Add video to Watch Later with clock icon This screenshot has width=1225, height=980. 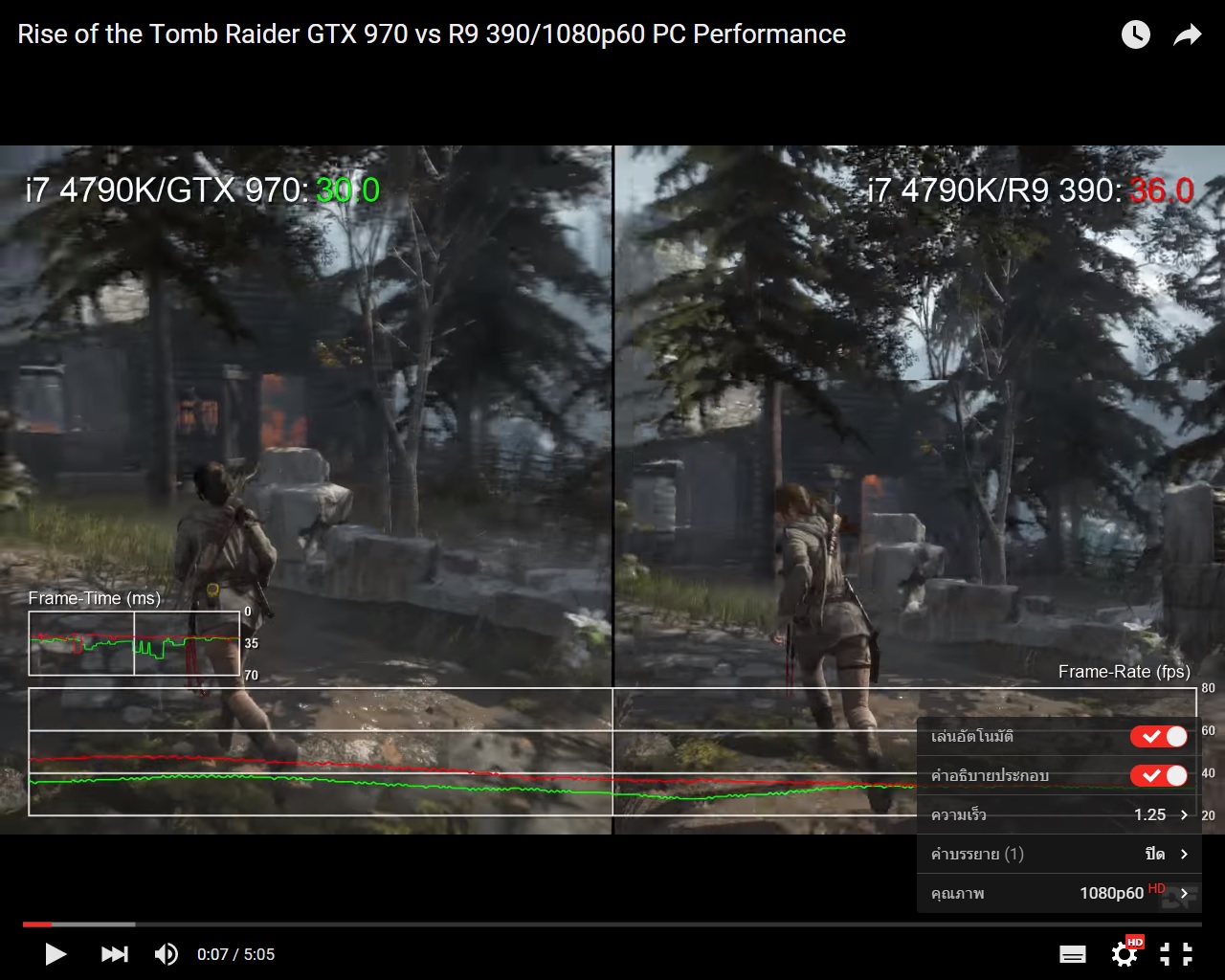pos(1136,35)
